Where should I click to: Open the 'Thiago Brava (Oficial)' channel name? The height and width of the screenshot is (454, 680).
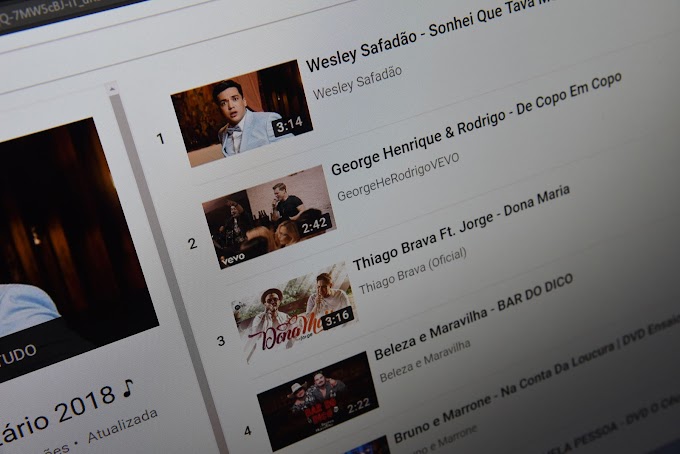[412, 271]
